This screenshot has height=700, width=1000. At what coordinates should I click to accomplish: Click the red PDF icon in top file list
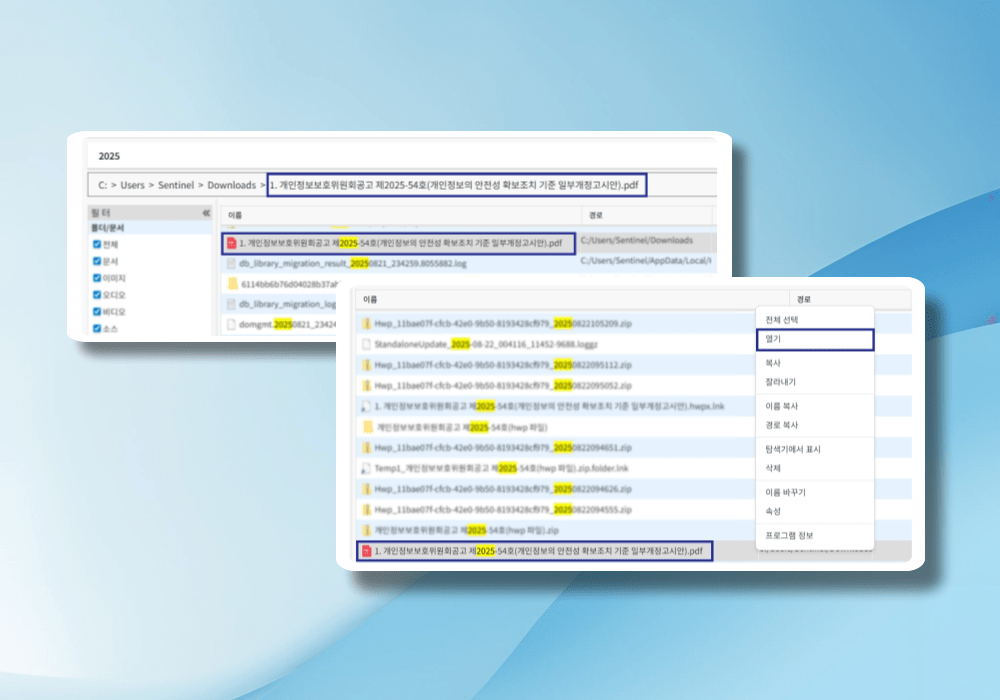coord(231,243)
